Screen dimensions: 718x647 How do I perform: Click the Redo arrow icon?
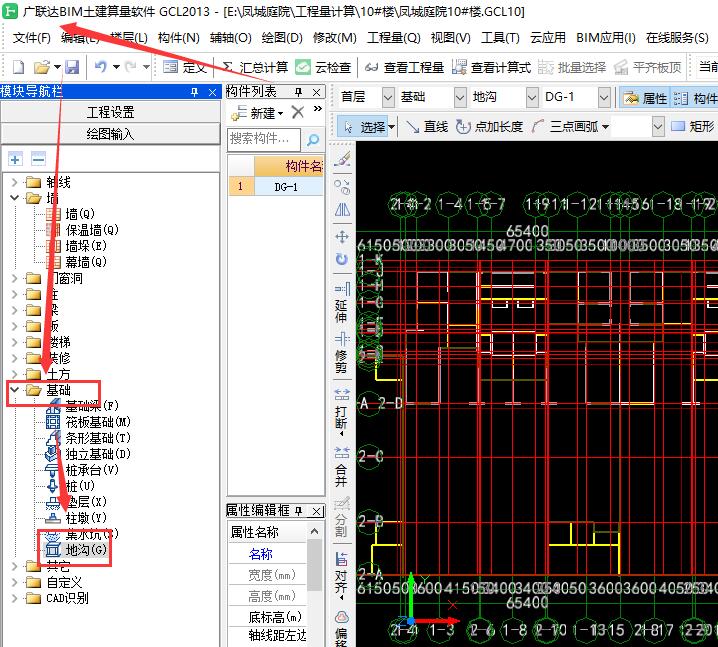131,67
